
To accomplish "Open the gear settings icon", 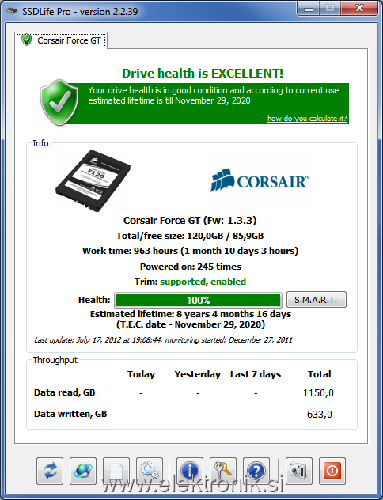I will 149,470.
